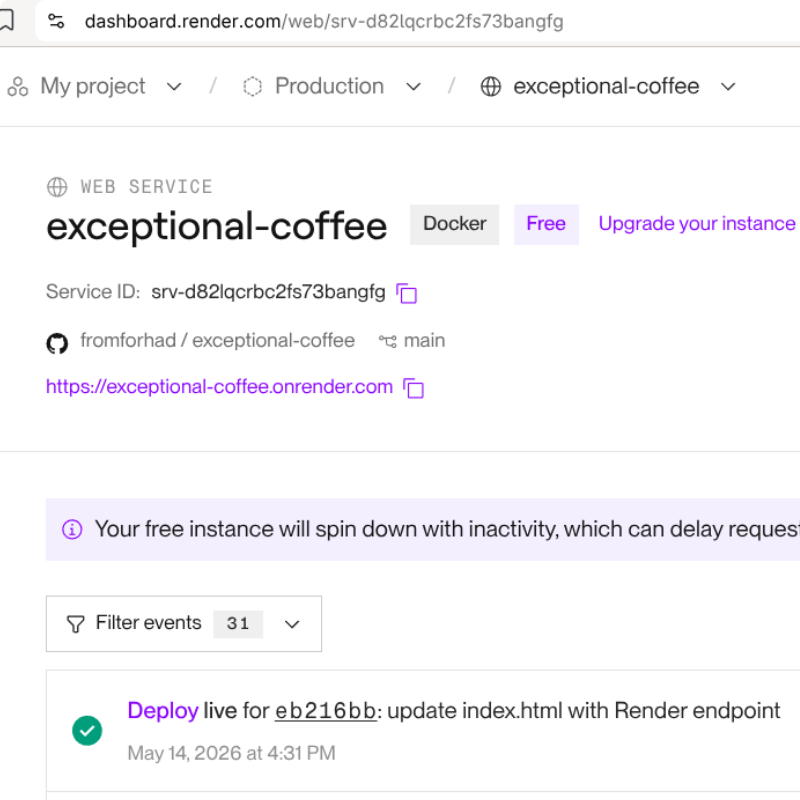Click the WEB SERVICE label
The image size is (800, 800).
click(146, 187)
